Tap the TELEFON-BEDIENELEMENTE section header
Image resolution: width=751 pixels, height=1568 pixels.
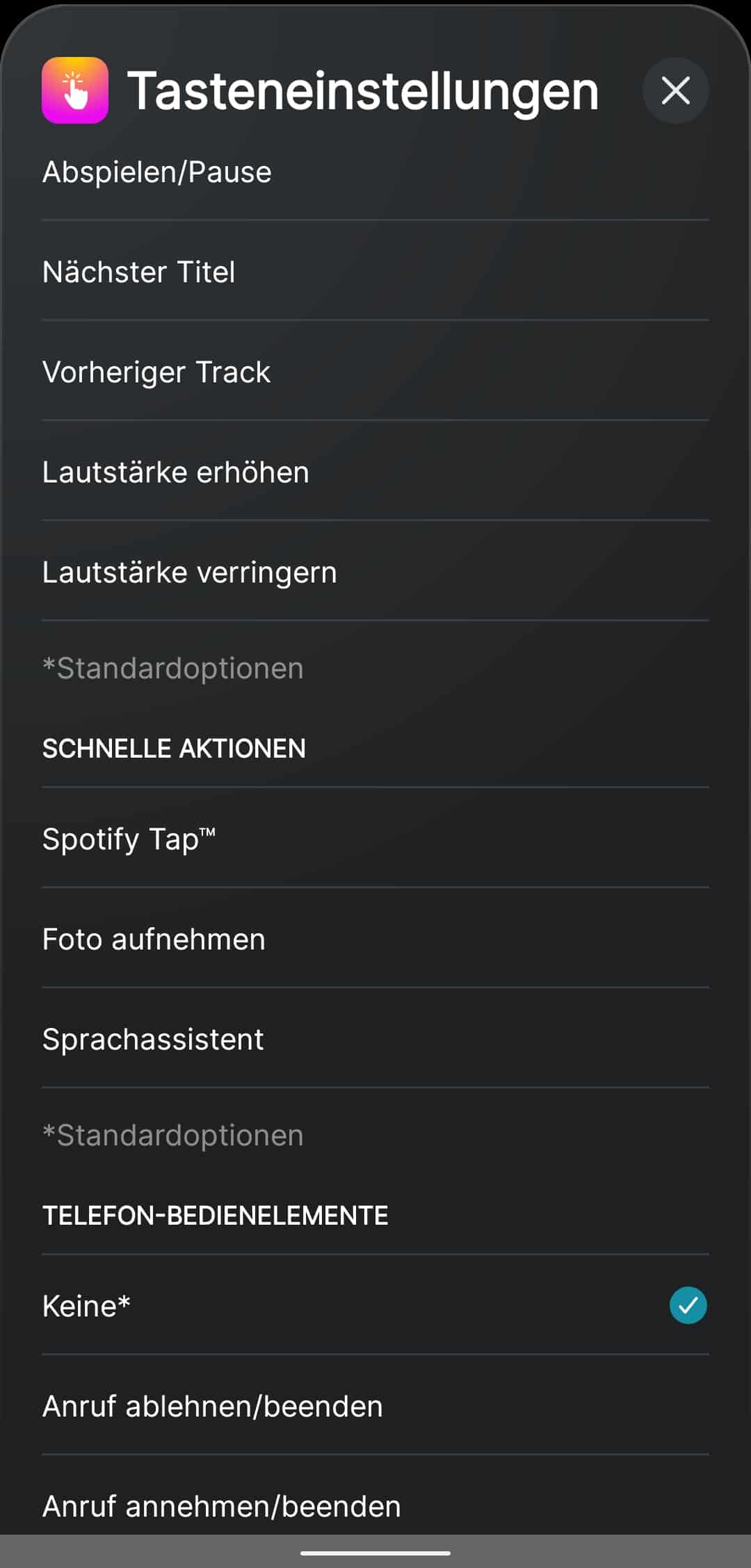tap(215, 1216)
